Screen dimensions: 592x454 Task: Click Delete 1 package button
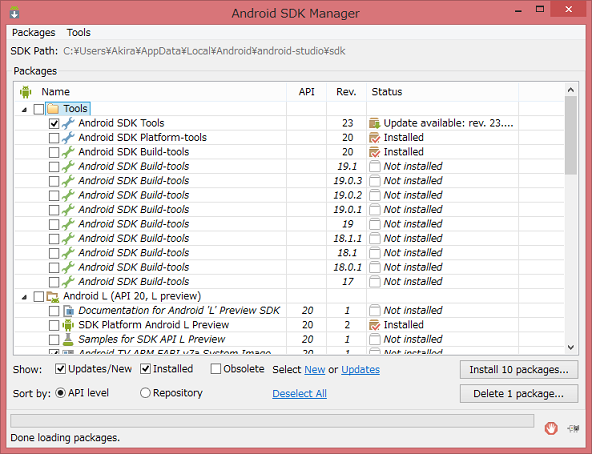519,394
